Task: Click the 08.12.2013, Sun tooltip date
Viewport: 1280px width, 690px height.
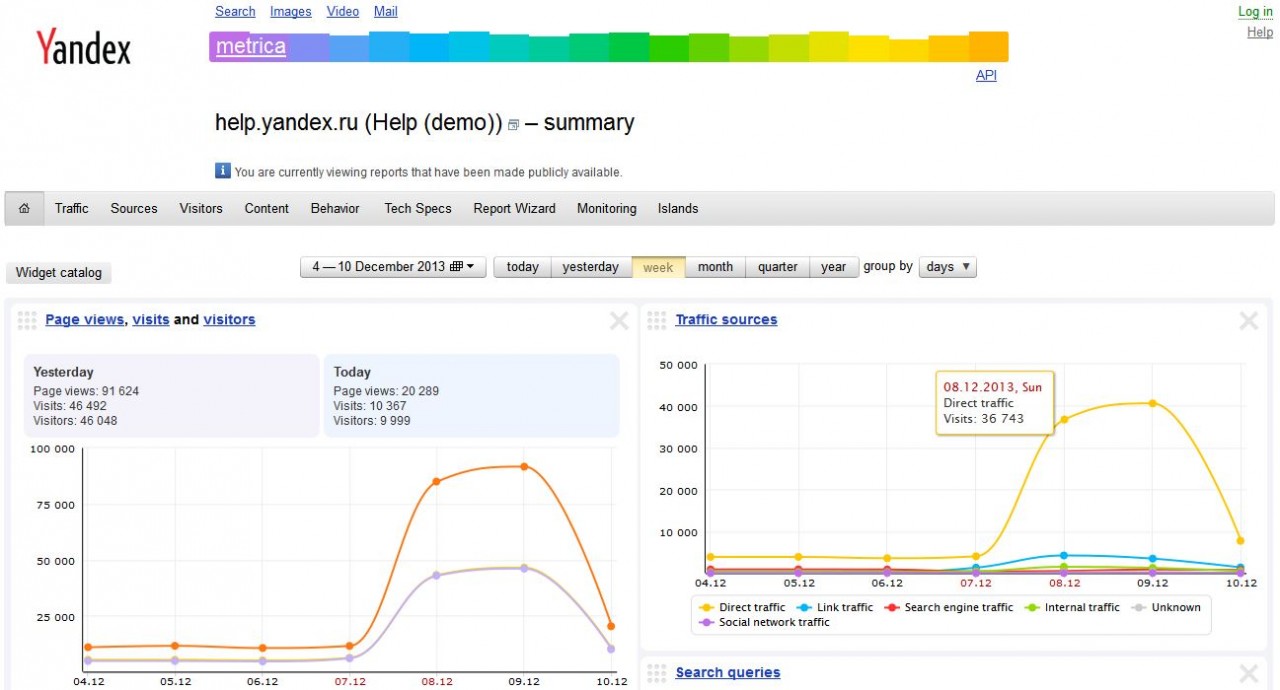Action: pyautogui.click(x=994, y=387)
